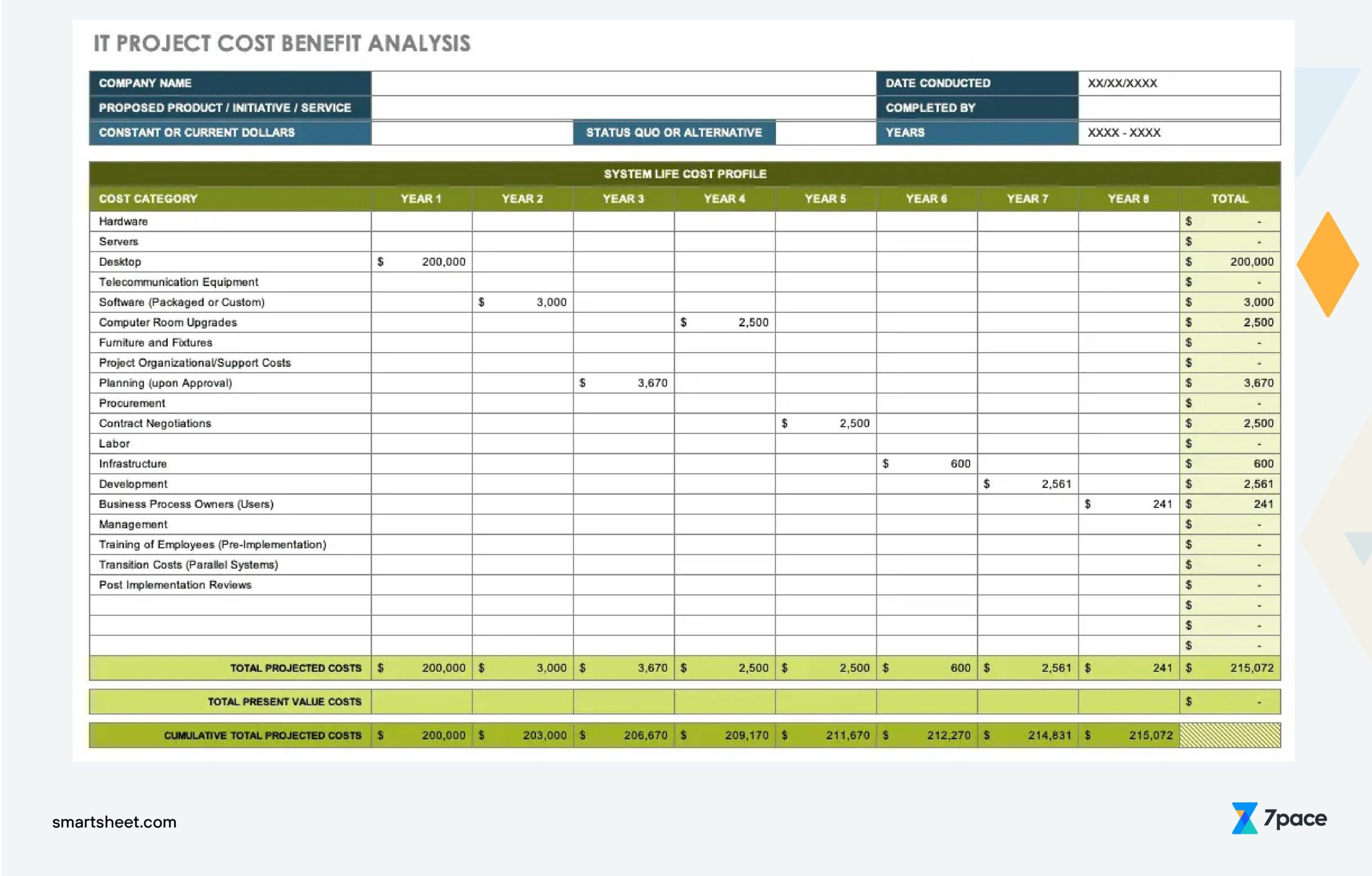
Task: Click Software (Packaged or Custom) label
Action: (182, 302)
